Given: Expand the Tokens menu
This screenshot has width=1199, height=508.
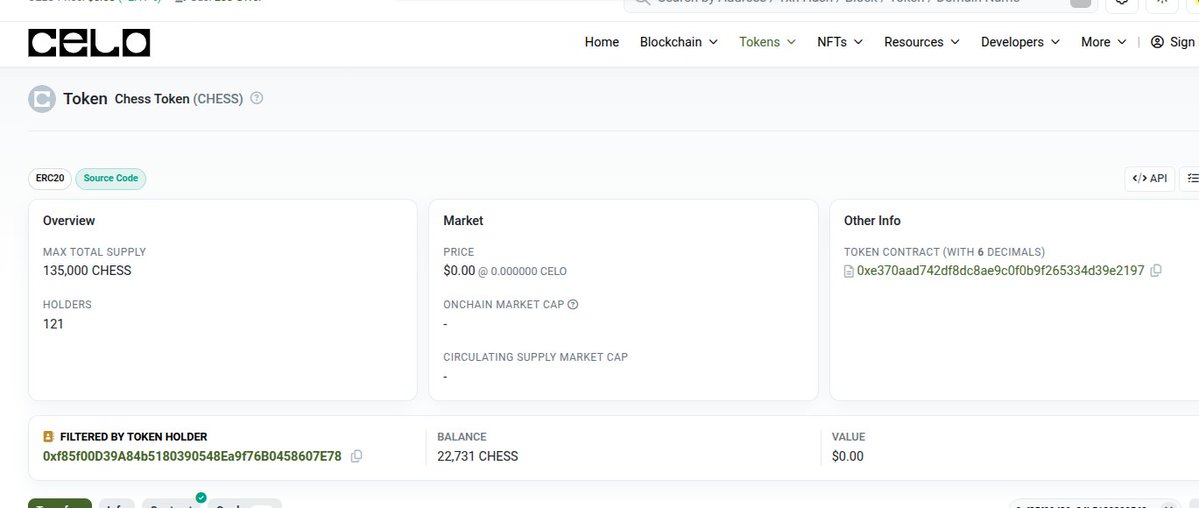Looking at the screenshot, I should (768, 42).
